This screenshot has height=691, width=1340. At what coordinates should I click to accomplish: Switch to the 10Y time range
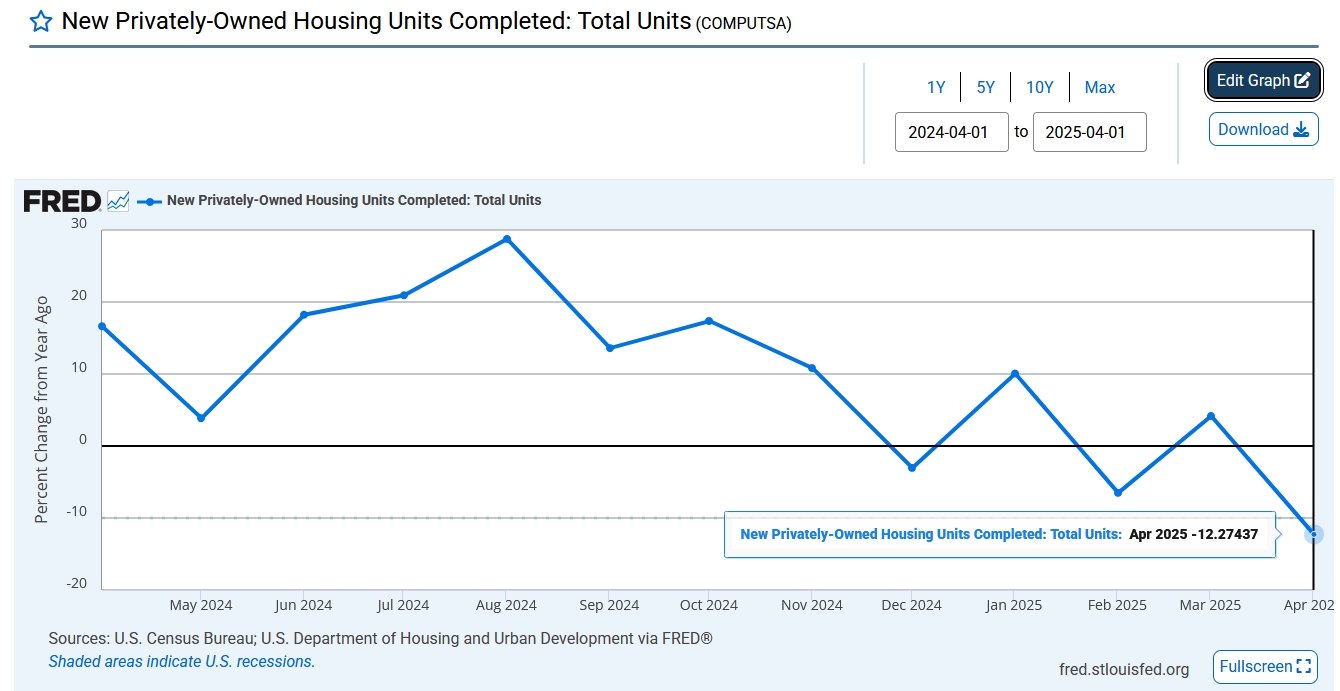pyautogui.click(x=1040, y=88)
